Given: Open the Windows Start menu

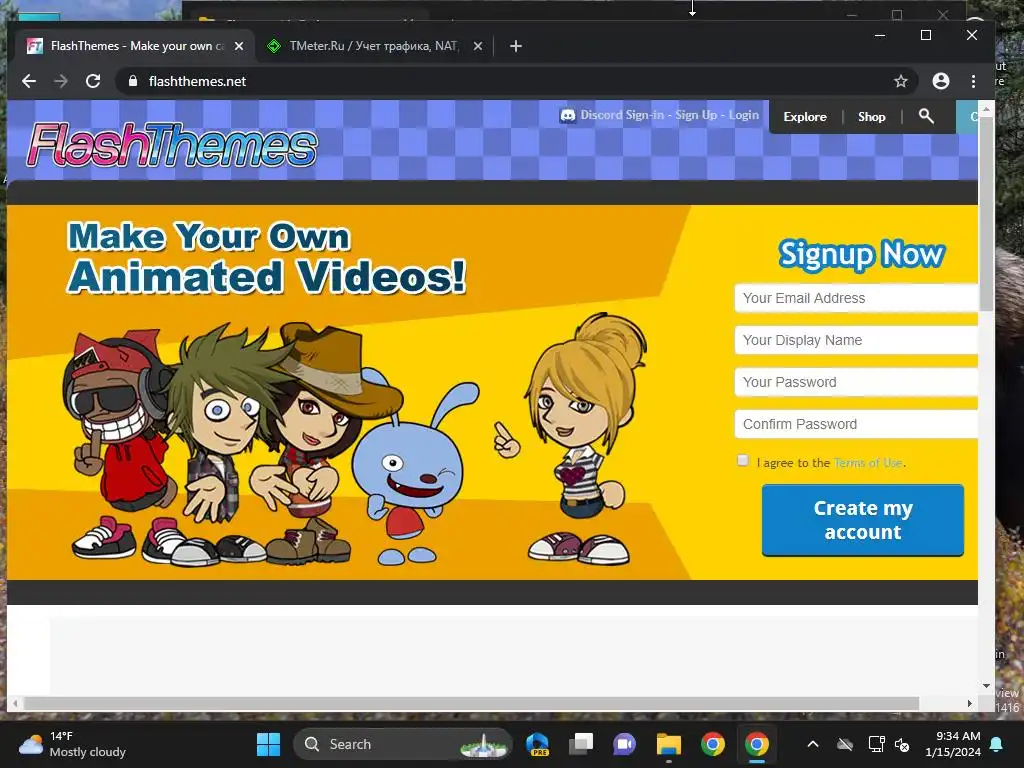Looking at the screenshot, I should 268,744.
